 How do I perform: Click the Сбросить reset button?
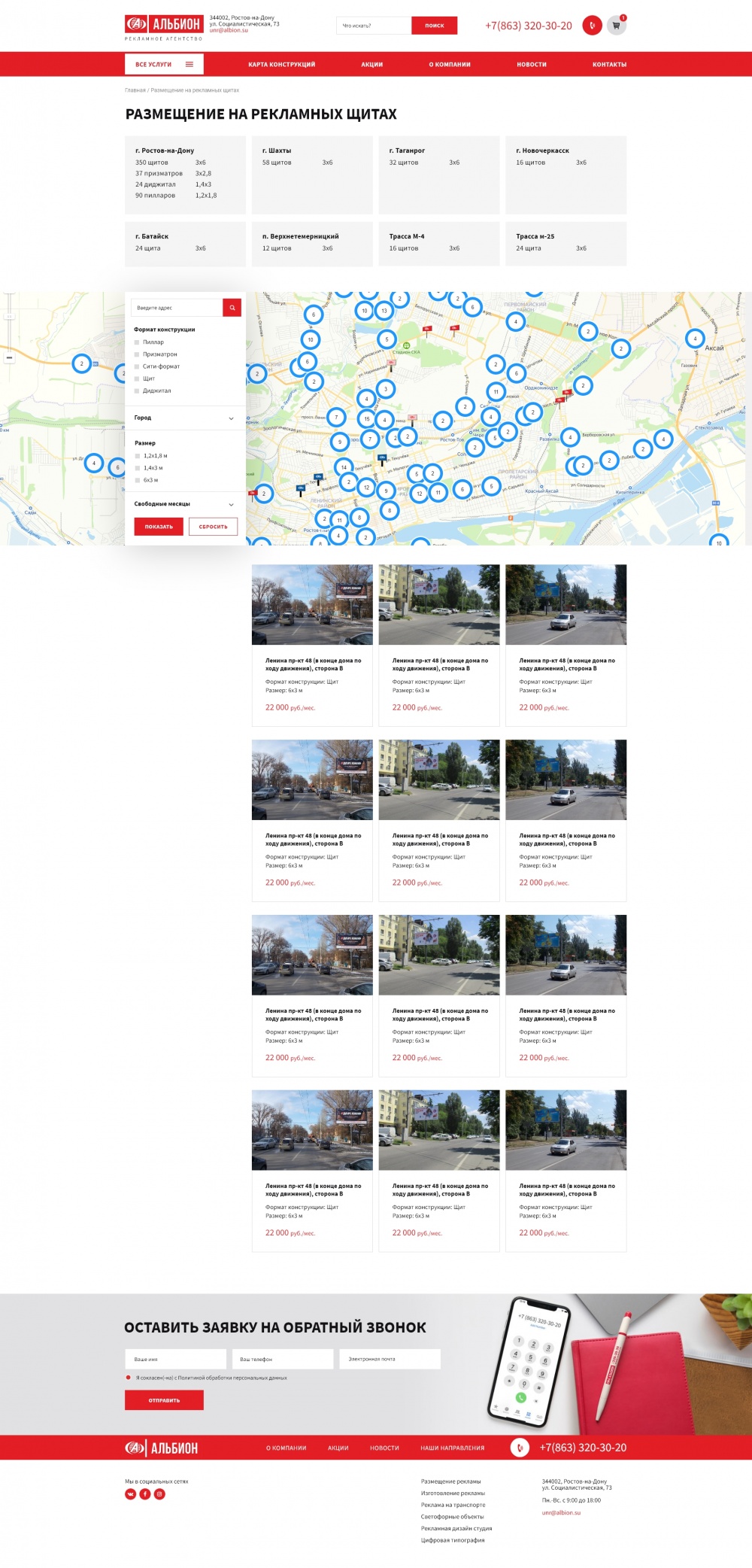tap(213, 527)
